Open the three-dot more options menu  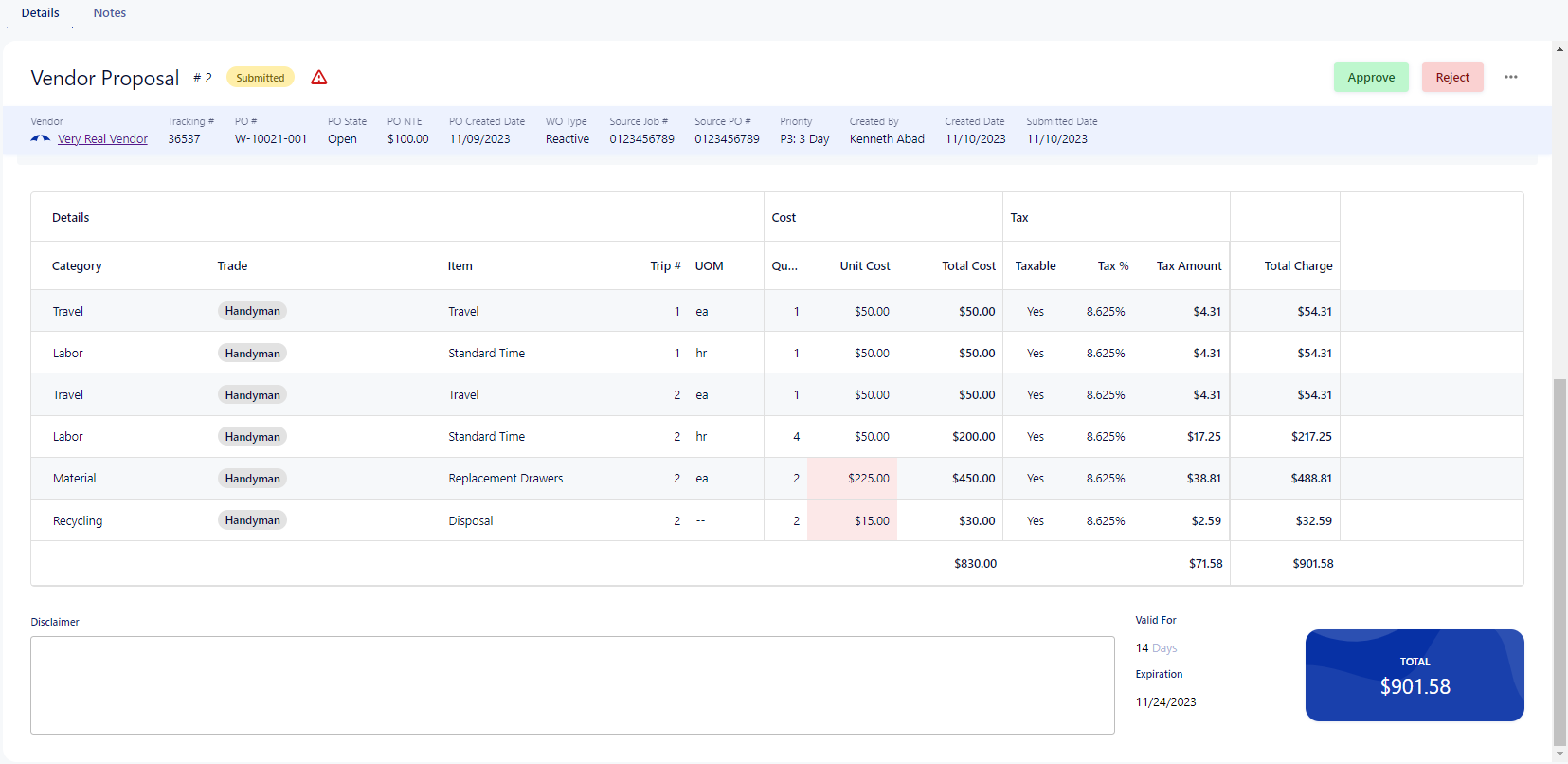[1511, 77]
